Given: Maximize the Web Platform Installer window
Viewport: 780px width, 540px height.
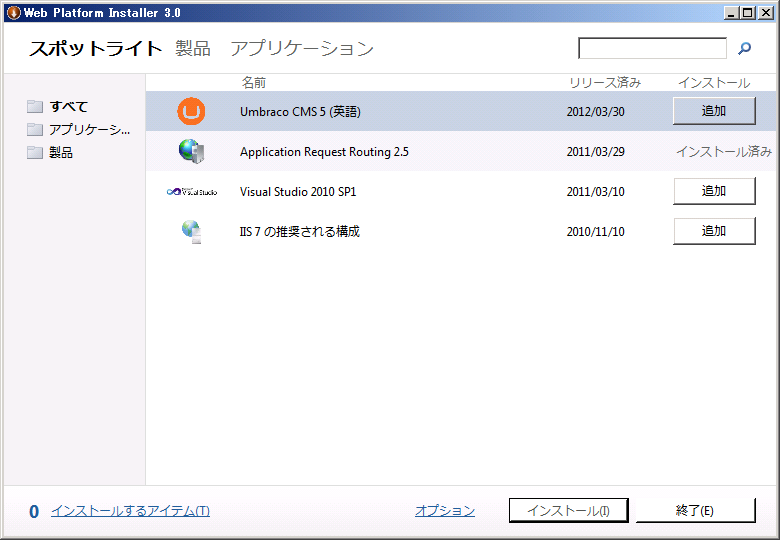Looking at the screenshot, I should coord(747,13).
